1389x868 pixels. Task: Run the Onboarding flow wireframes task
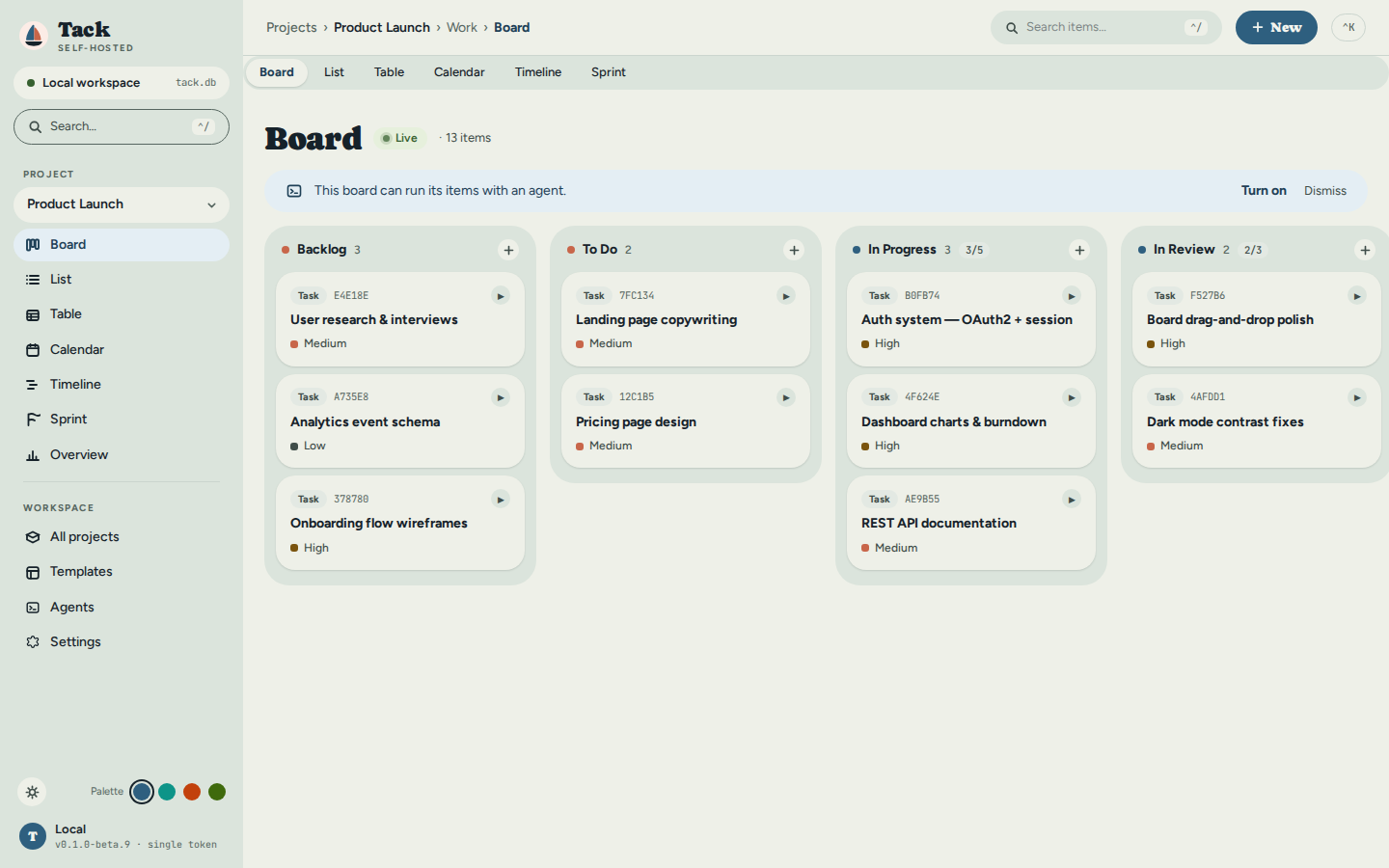click(x=501, y=500)
